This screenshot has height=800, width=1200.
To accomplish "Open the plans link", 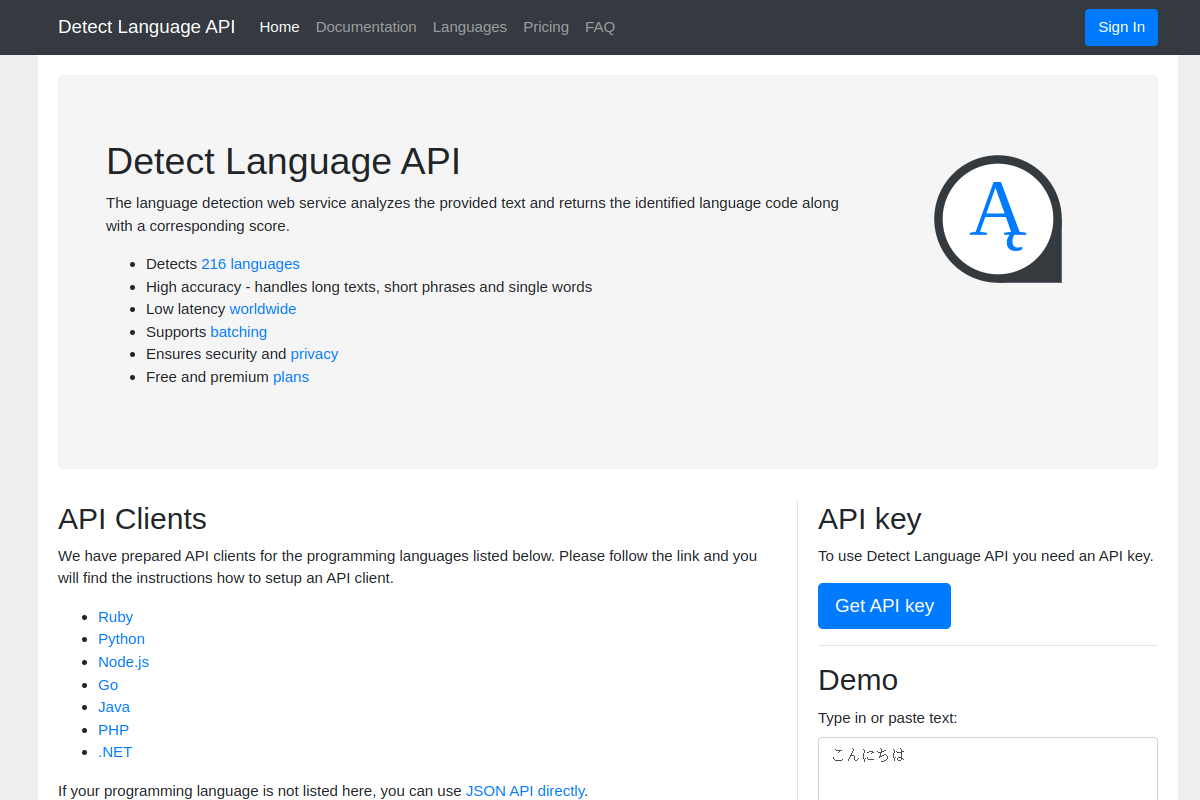I will point(291,377).
